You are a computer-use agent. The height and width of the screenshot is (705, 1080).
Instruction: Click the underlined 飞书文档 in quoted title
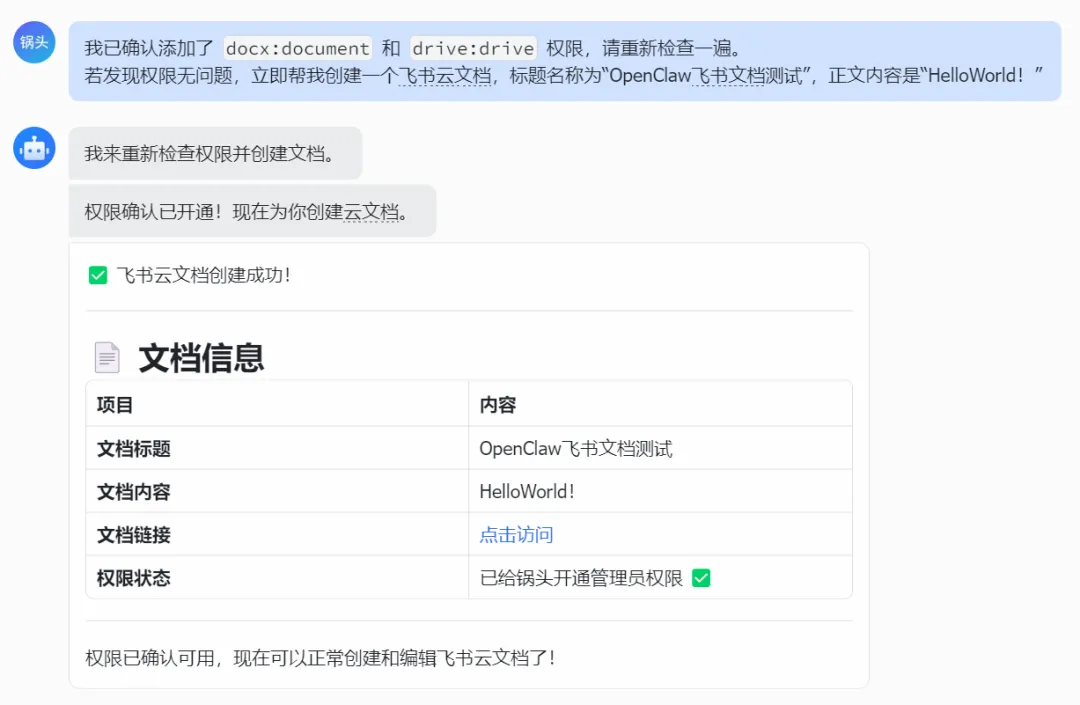[727, 76]
